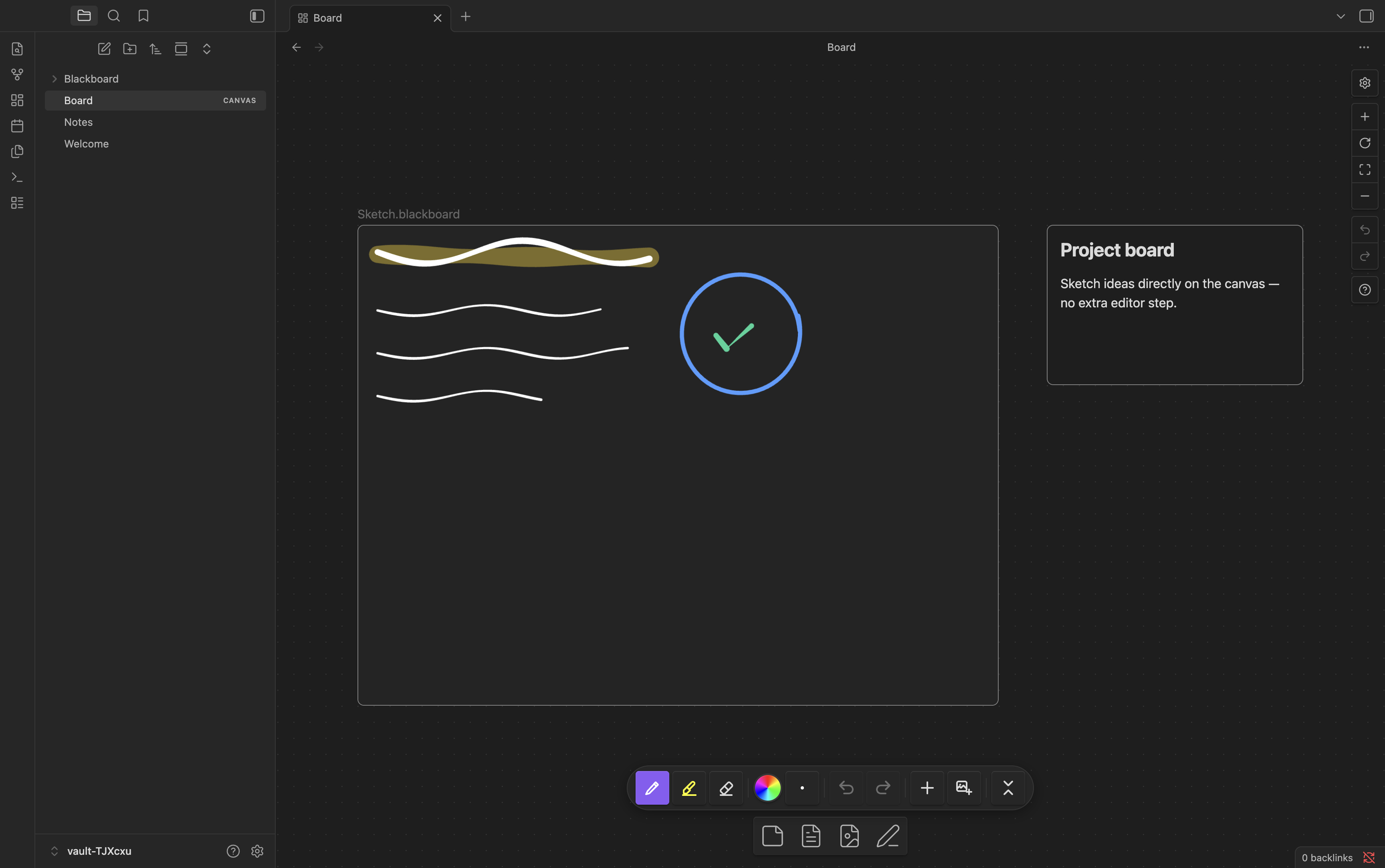Open canvas settings gear
Image resolution: width=1385 pixels, height=868 pixels.
coord(1365,83)
